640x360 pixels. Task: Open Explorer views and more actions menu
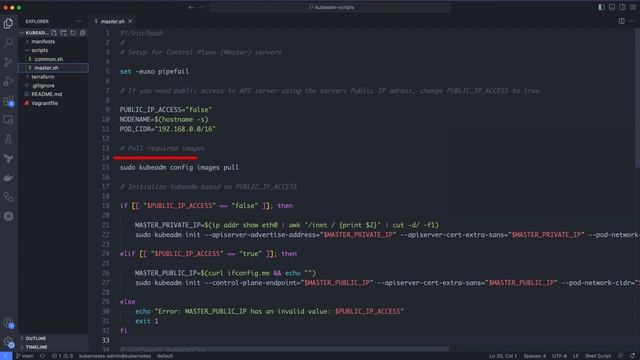click(x=79, y=21)
